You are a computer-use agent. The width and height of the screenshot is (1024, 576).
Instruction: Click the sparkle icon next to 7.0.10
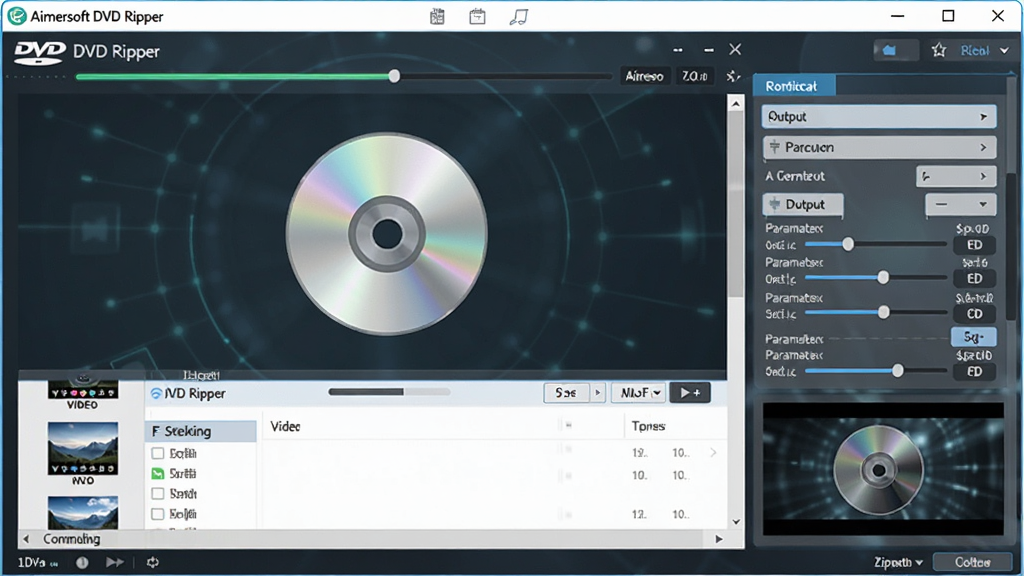pyautogui.click(x=733, y=76)
